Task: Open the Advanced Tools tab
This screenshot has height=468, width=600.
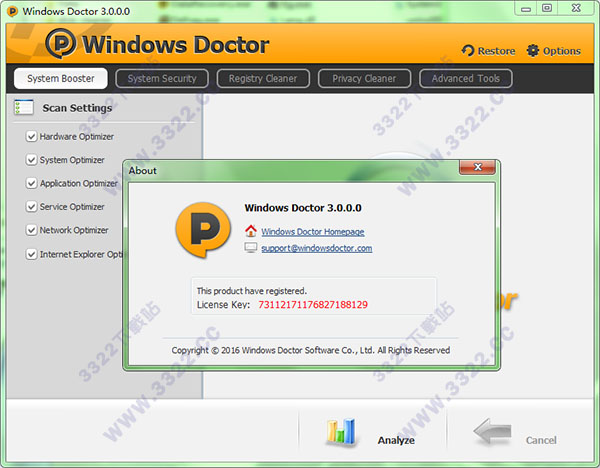Action: pos(466,78)
